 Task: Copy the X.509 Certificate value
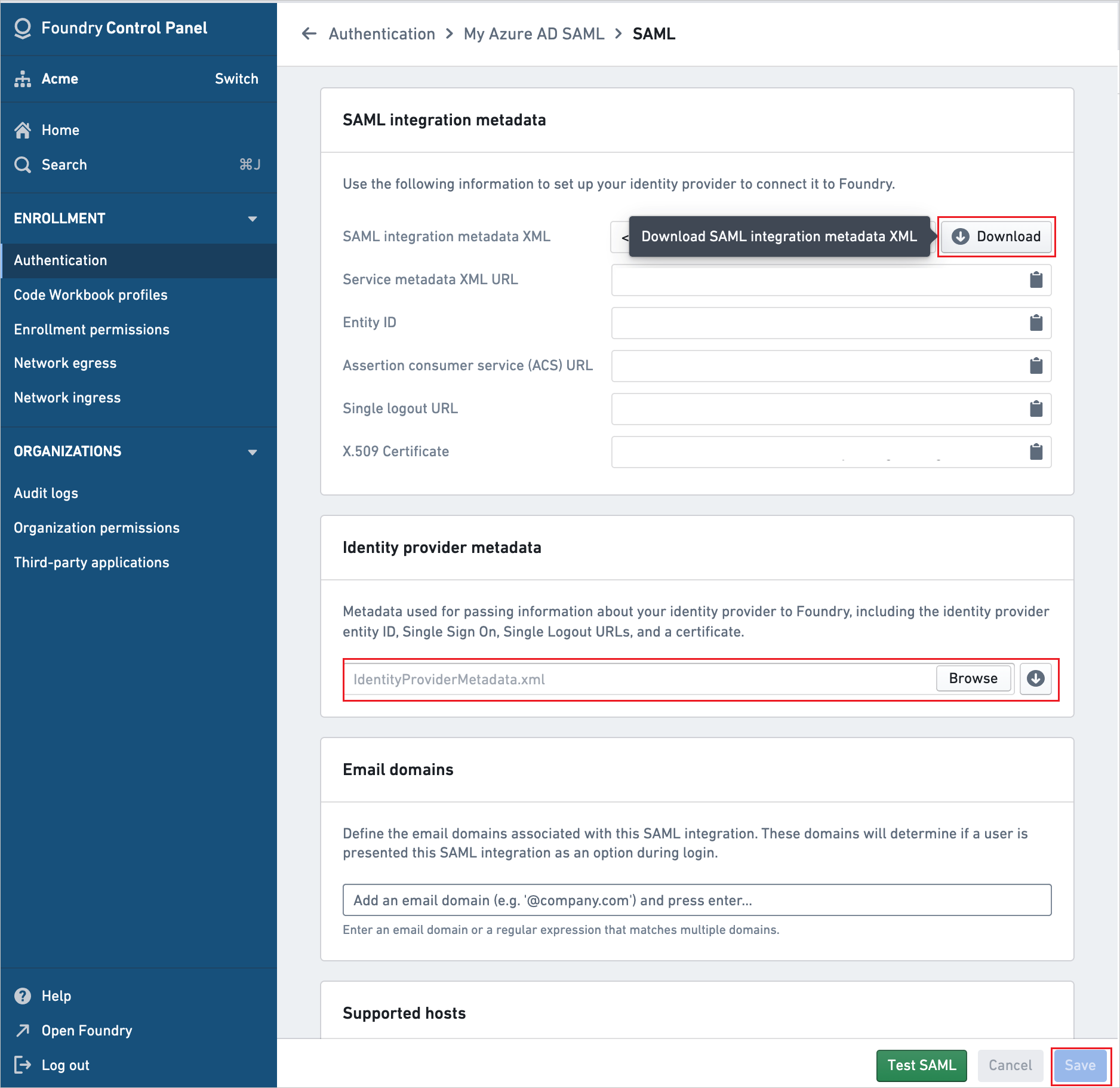coord(1036,452)
